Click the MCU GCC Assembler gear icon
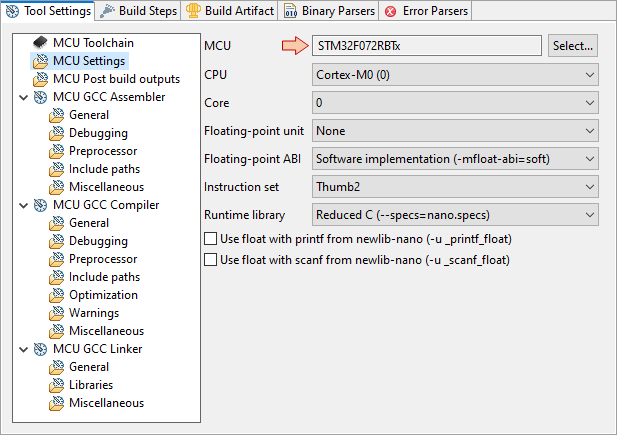This screenshot has width=617, height=435. [41, 97]
